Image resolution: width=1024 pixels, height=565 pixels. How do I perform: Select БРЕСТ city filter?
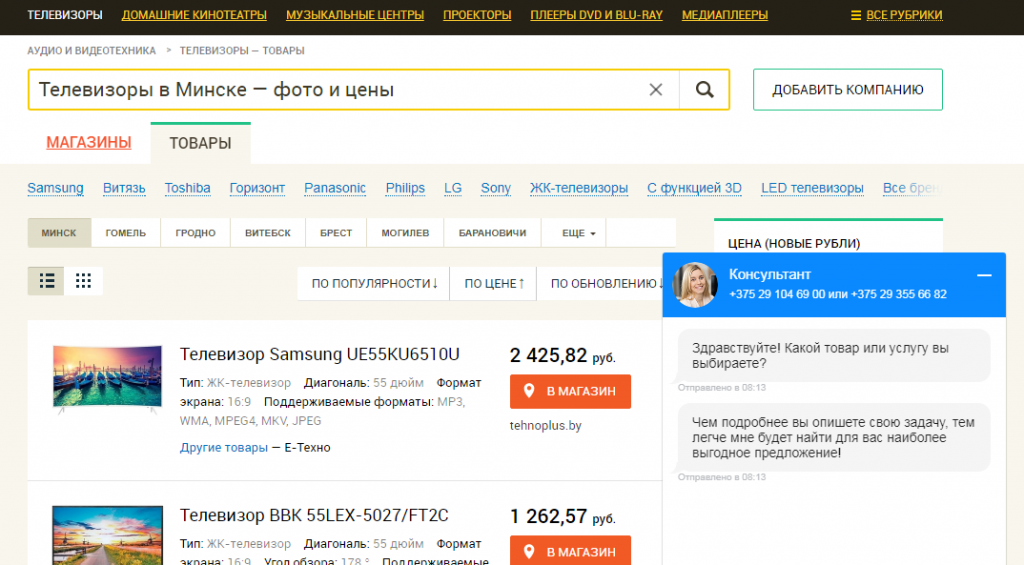pos(336,233)
